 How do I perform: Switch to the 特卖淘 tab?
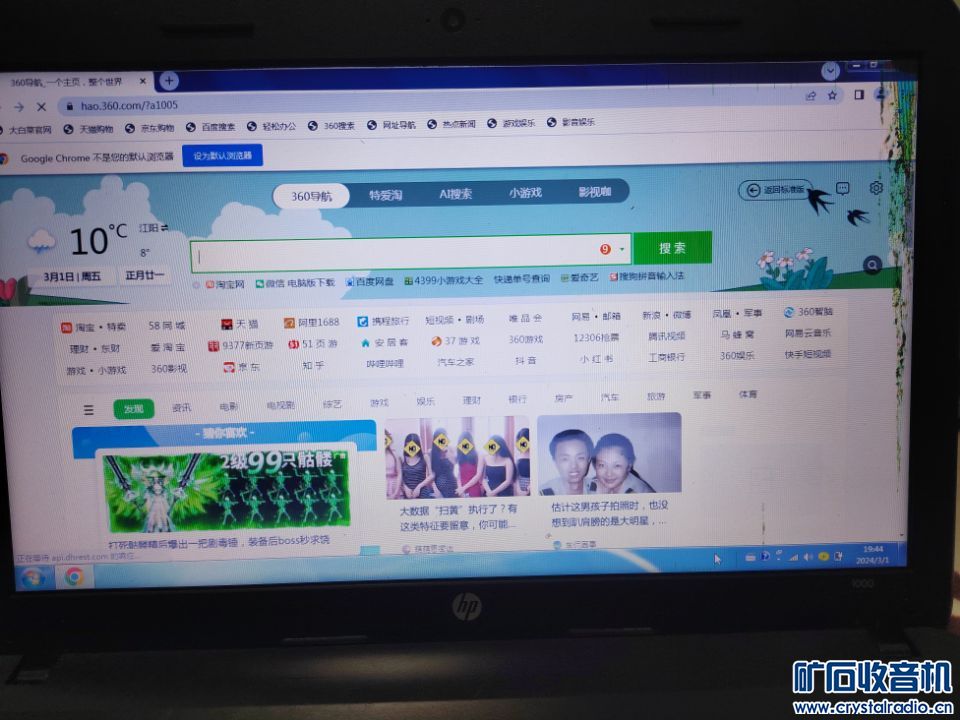click(385, 195)
